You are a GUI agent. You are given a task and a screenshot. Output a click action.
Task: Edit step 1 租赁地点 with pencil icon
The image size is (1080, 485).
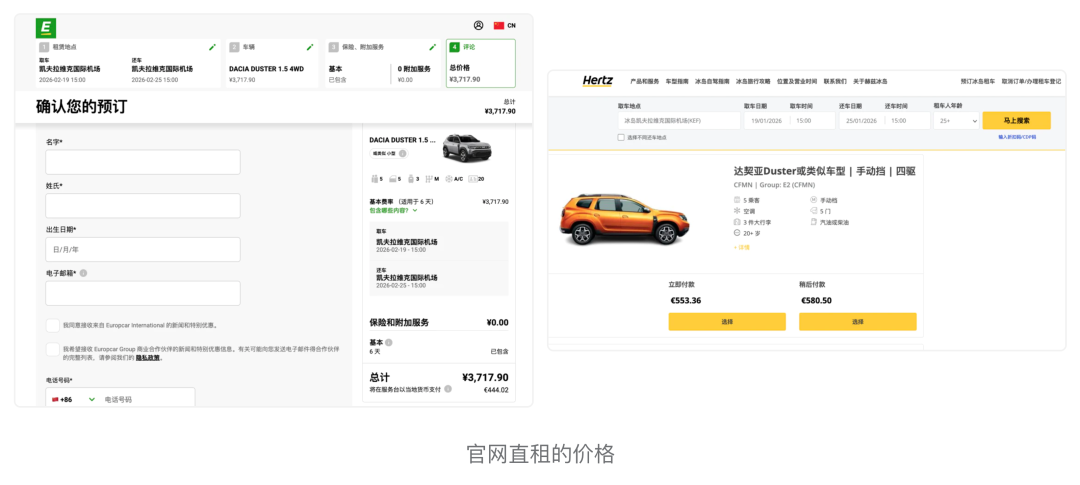[212, 48]
